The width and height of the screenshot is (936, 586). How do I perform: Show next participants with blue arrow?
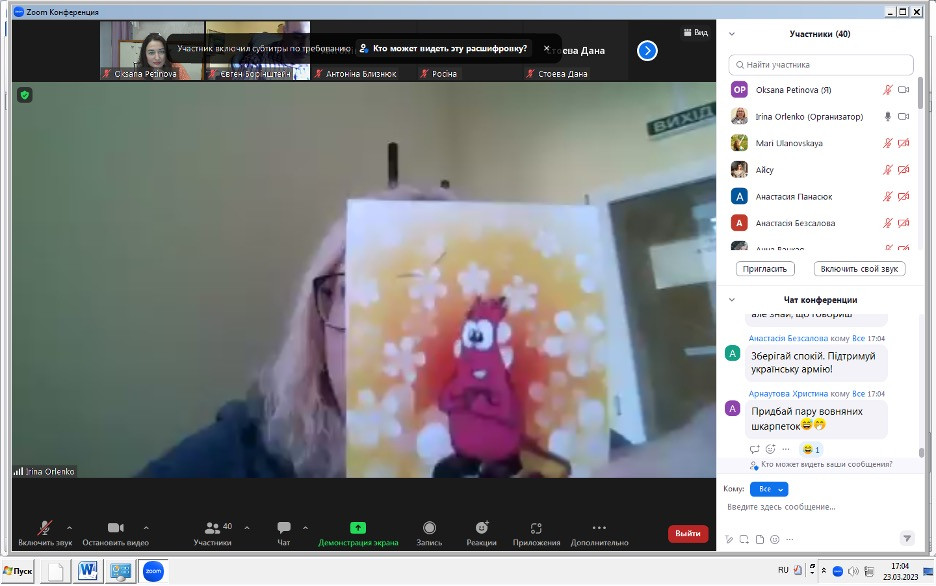point(647,51)
